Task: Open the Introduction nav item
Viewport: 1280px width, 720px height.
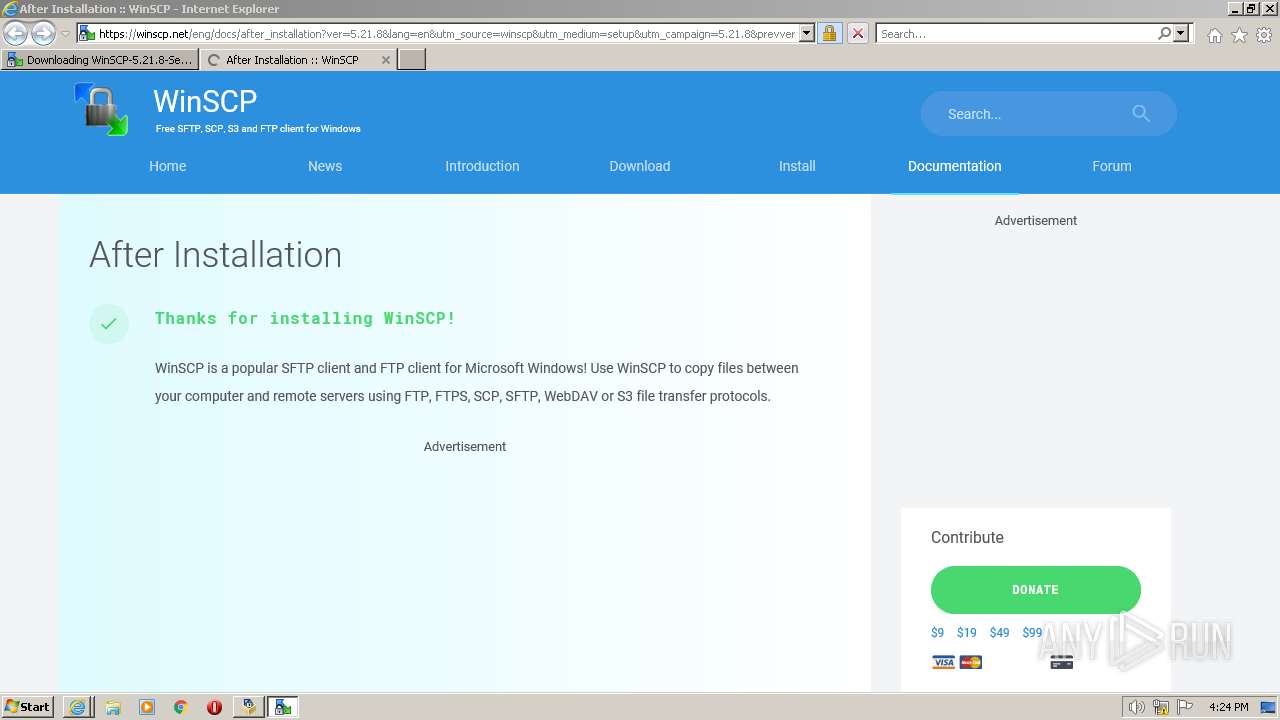Action: click(482, 166)
